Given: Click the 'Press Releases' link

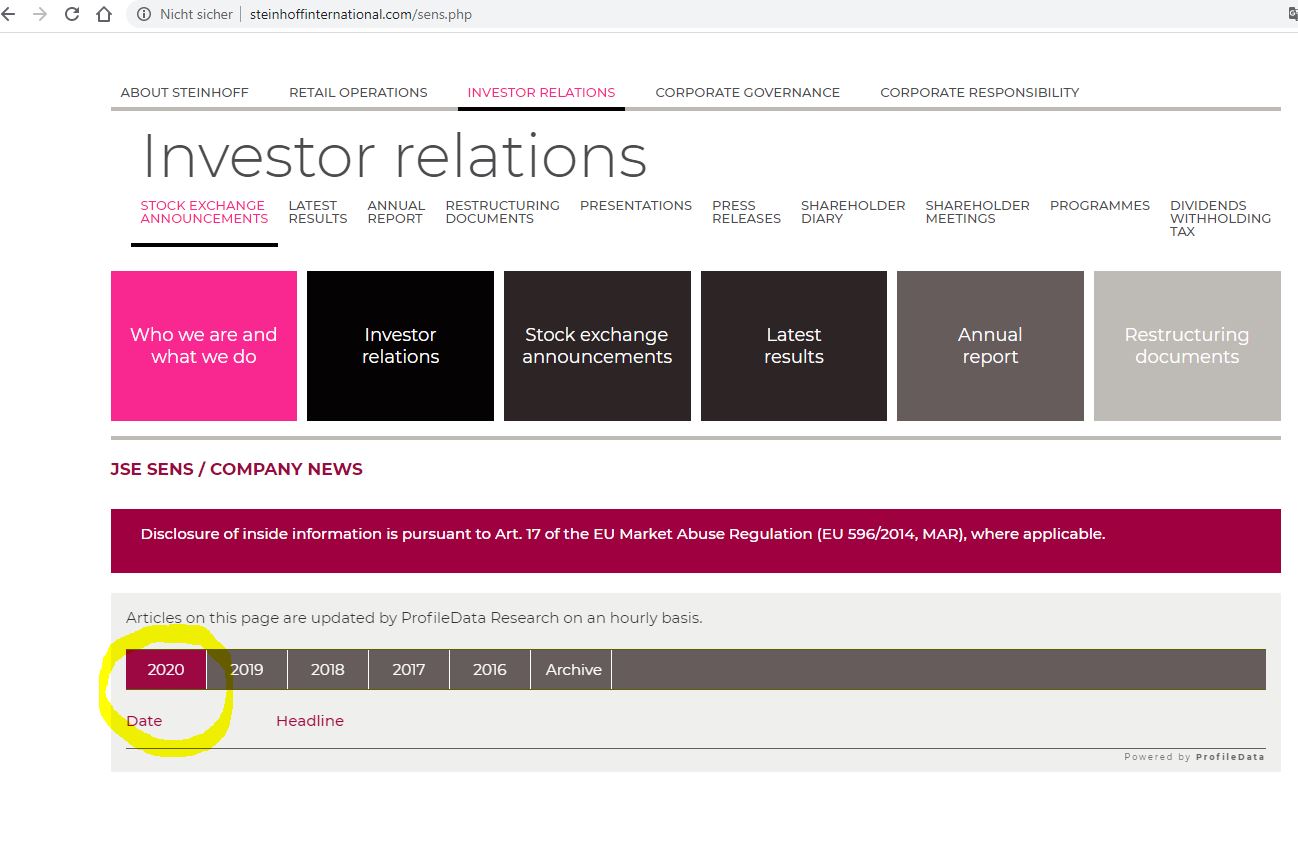Looking at the screenshot, I should point(745,212).
